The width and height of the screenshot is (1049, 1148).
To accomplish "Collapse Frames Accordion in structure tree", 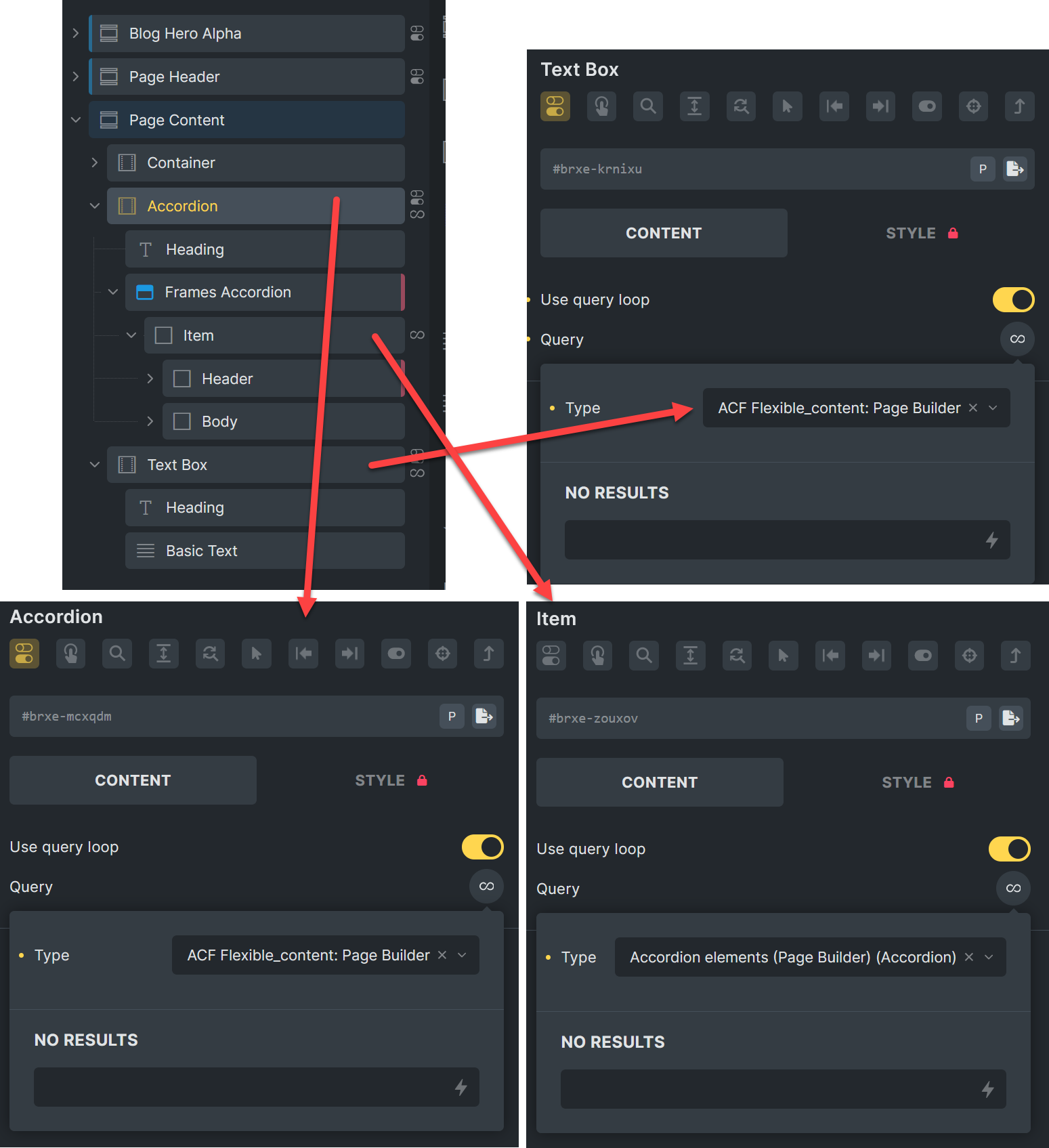I will click(113, 292).
